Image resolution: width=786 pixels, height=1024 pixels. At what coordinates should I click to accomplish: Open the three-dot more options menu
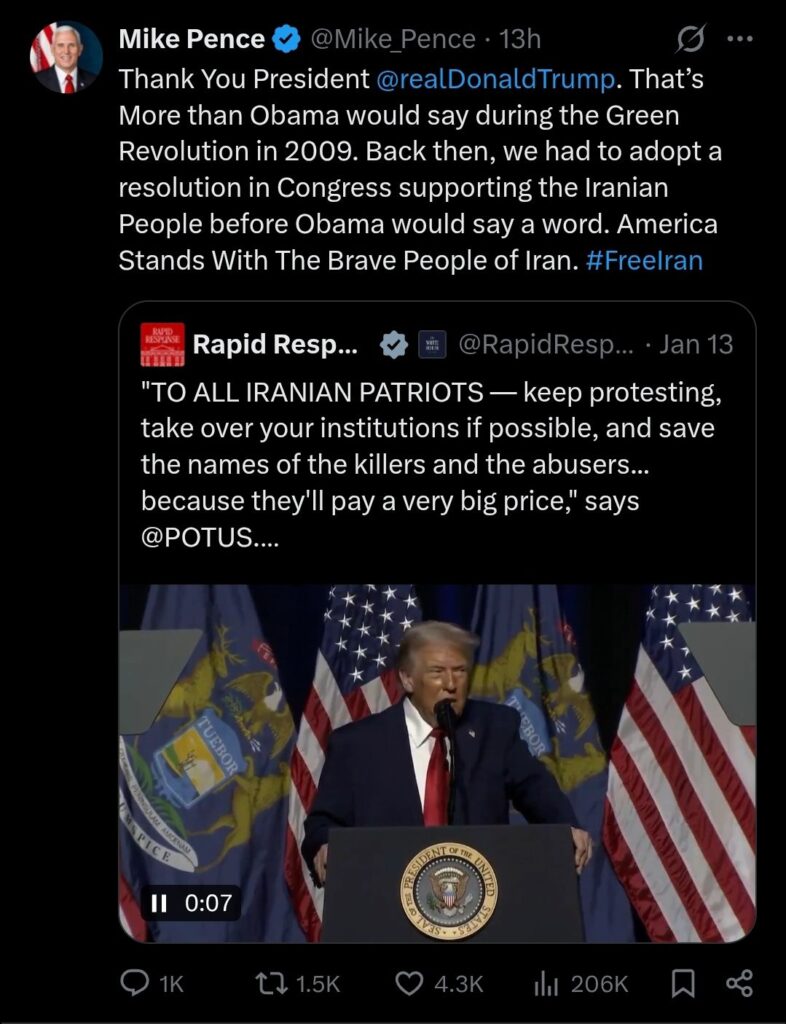coord(738,40)
